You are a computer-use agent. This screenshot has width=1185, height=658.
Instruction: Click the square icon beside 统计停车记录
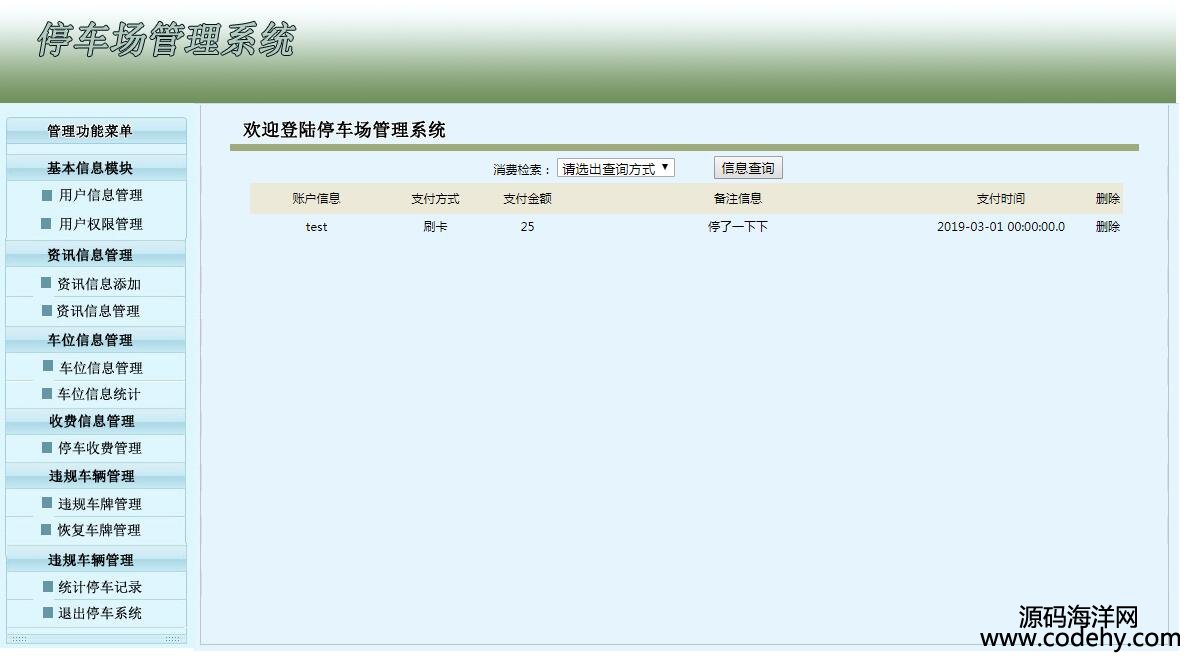click(x=47, y=587)
